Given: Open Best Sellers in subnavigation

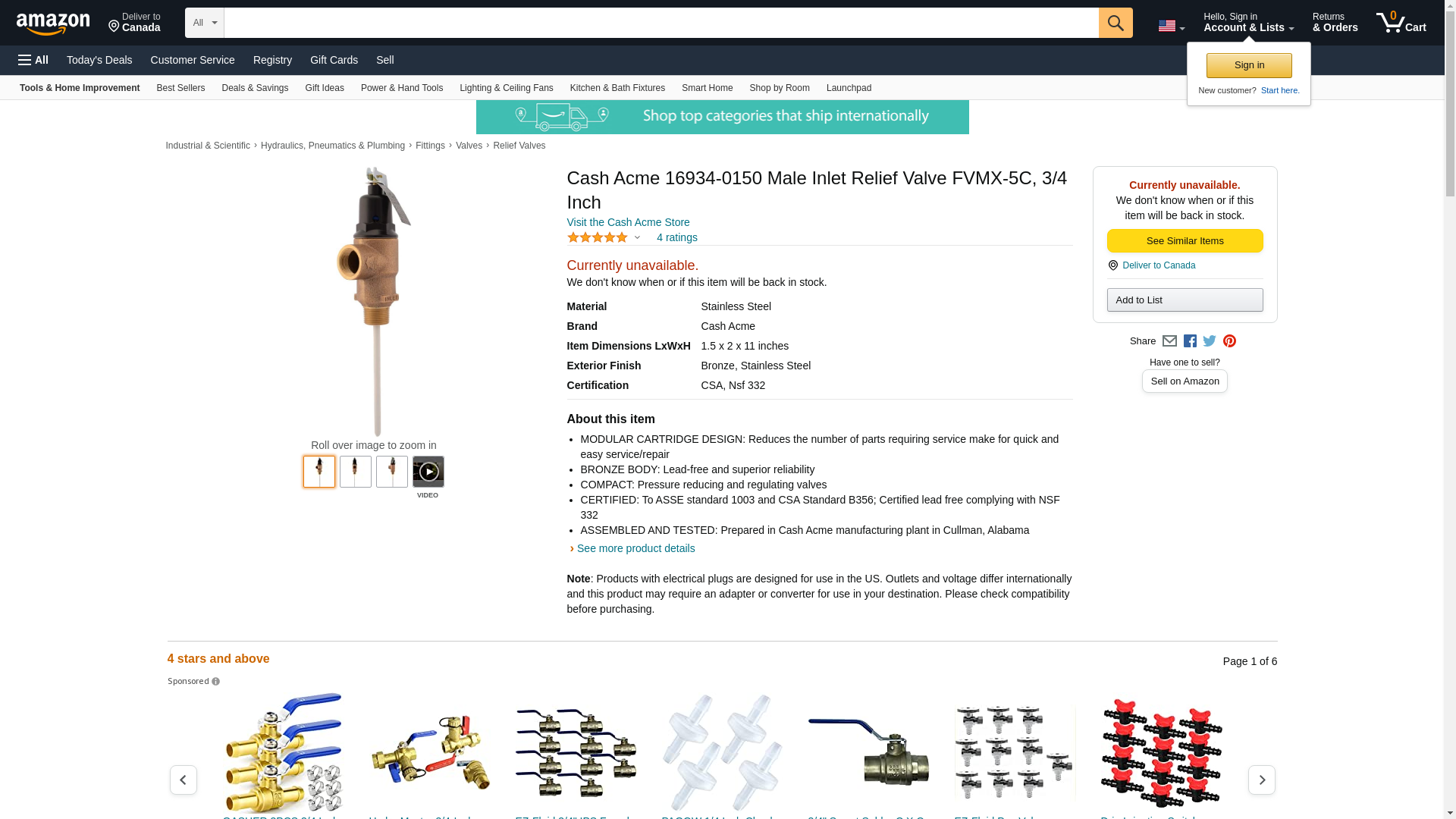Looking at the screenshot, I should click(180, 88).
